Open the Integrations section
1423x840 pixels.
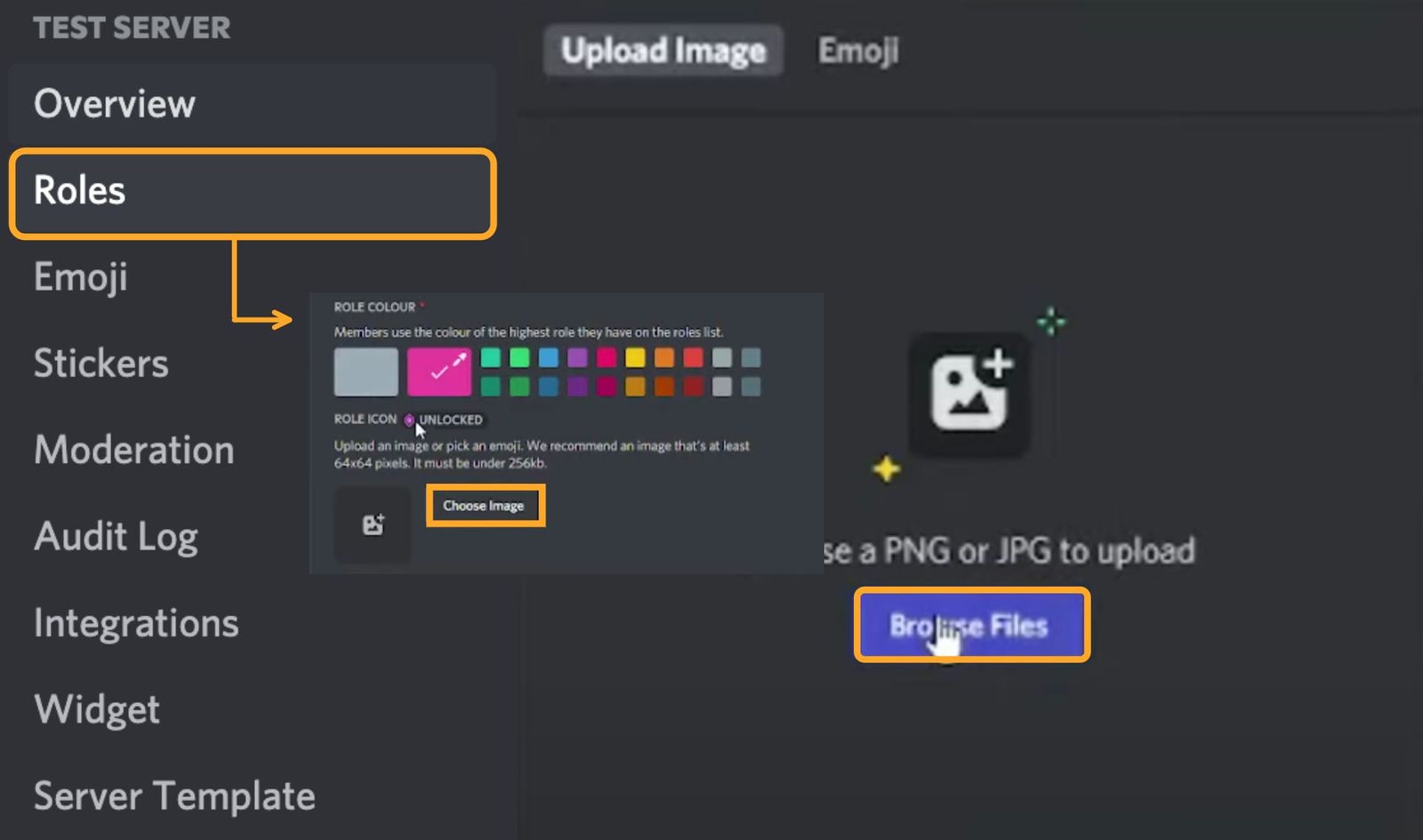coord(136,623)
